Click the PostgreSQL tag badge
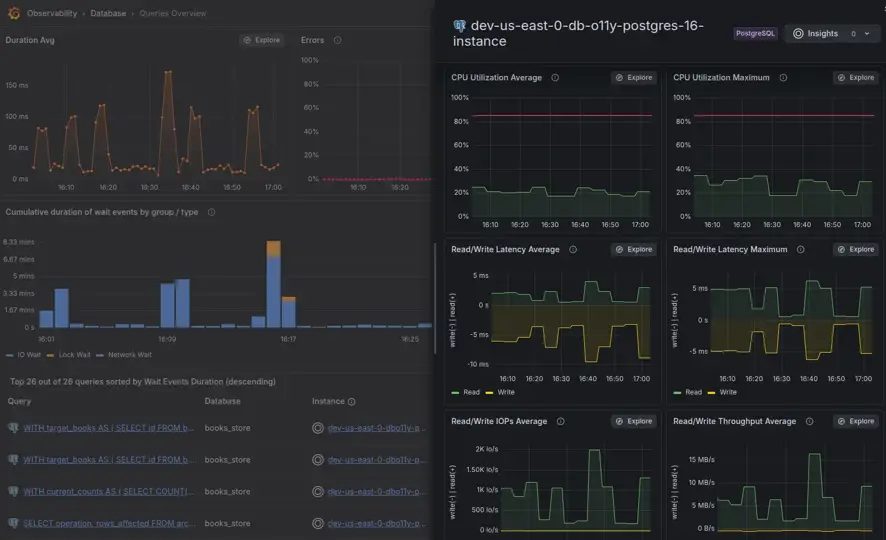886x540 pixels. (x=755, y=33)
